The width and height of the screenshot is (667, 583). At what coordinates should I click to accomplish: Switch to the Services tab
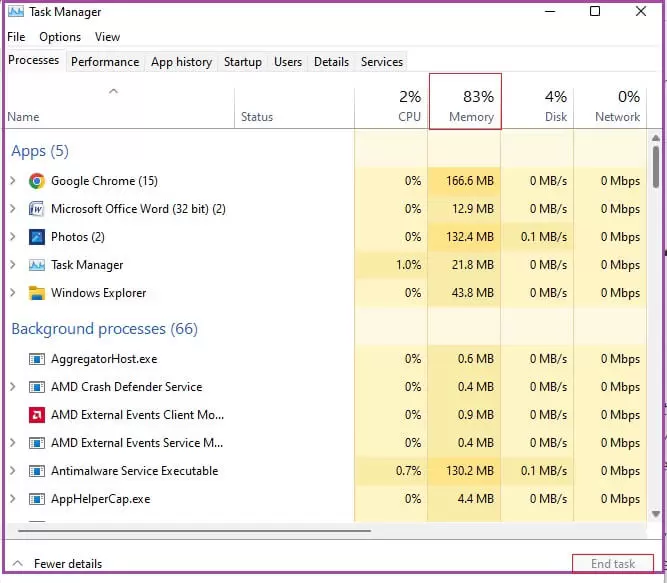pyautogui.click(x=382, y=62)
